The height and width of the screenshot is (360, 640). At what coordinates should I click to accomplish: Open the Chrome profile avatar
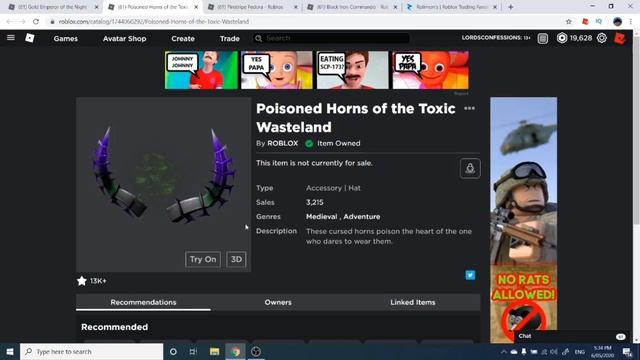click(x=617, y=22)
